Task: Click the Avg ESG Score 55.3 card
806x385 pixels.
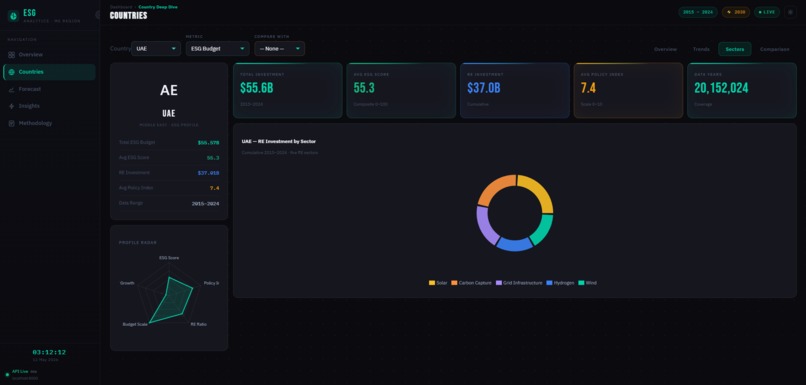Action: tap(401, 90)
